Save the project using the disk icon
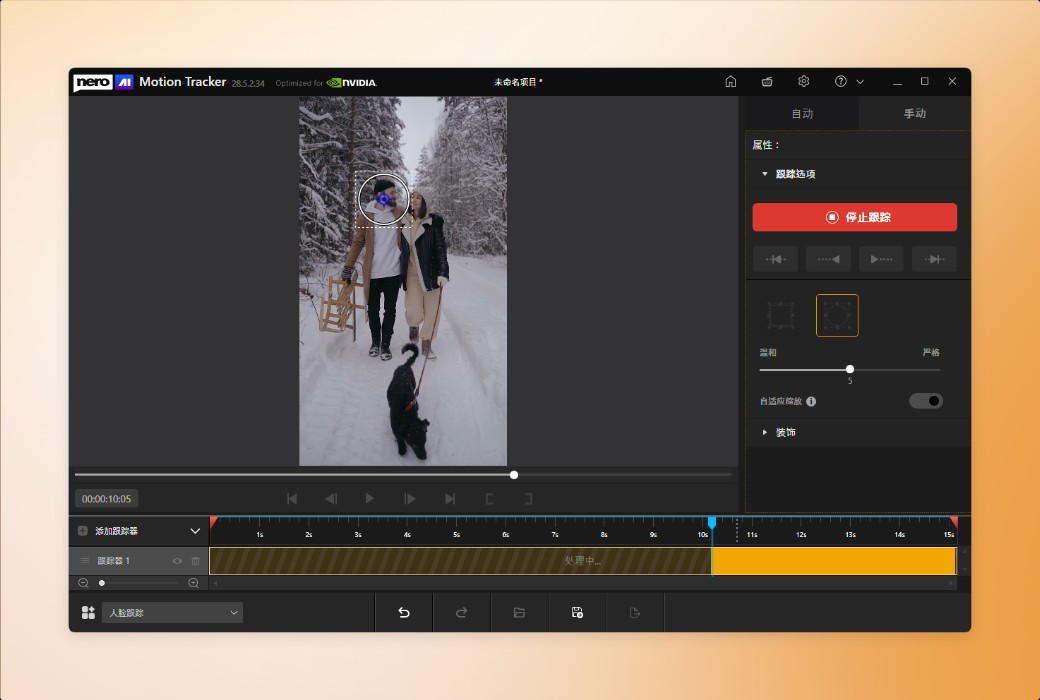The image size is (1040, 700). click(x=577, y=612)
